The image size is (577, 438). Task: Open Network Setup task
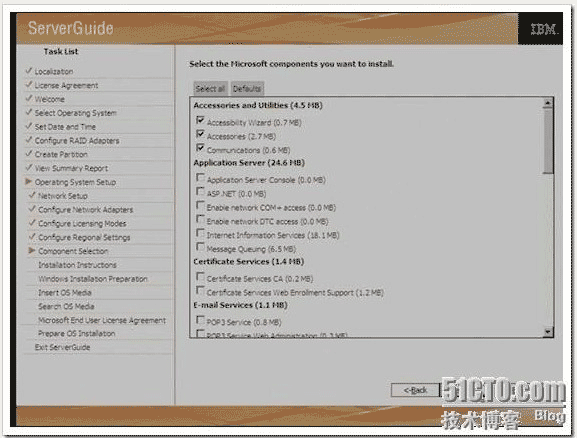pyautogui.click(x=63, y=196)
